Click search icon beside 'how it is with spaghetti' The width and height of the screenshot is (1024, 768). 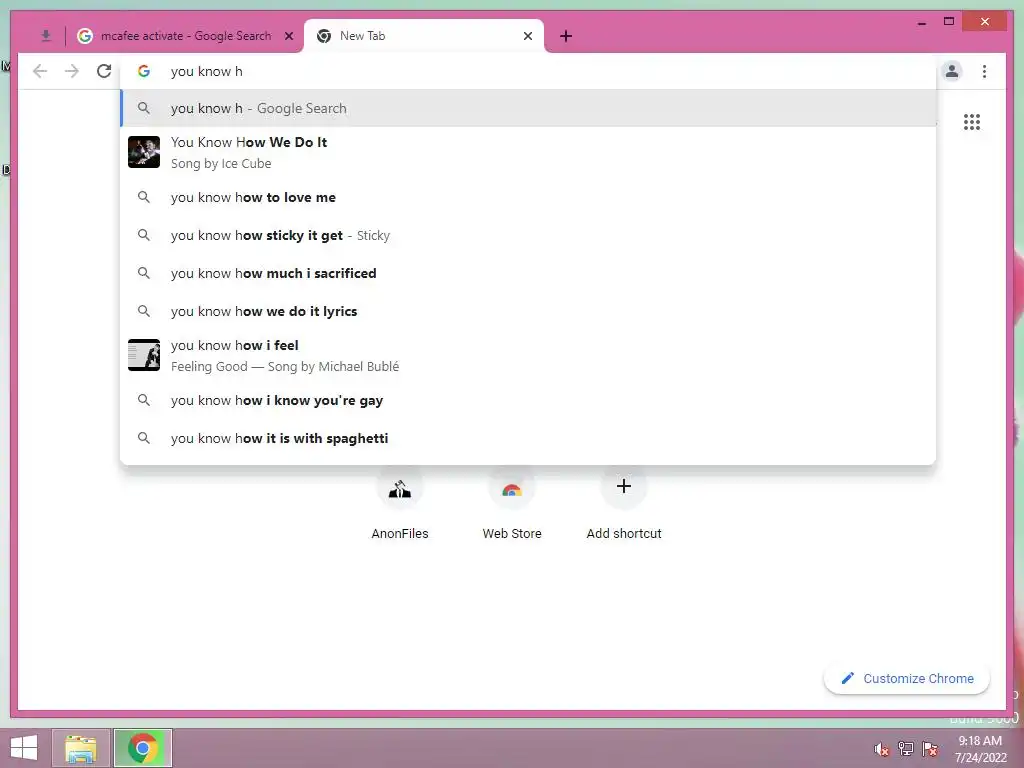(144, 438)
